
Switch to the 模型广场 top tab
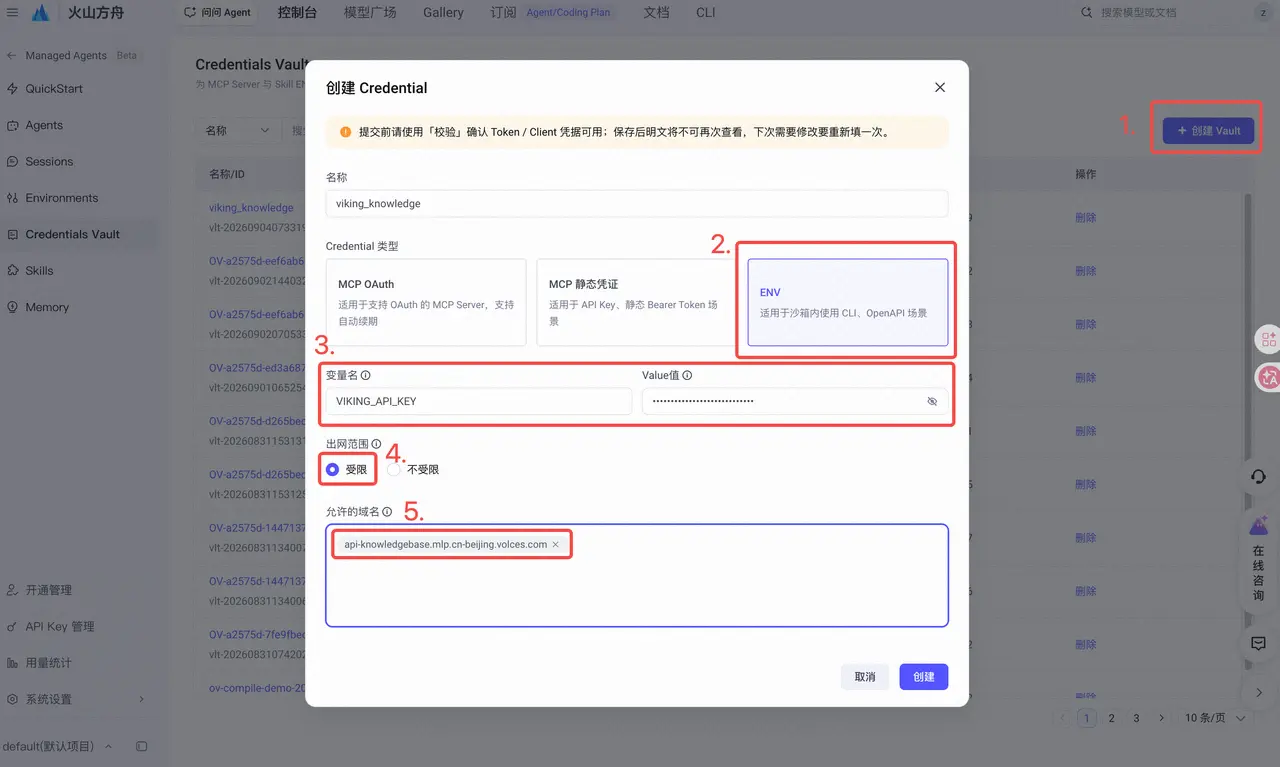(370, 13)
